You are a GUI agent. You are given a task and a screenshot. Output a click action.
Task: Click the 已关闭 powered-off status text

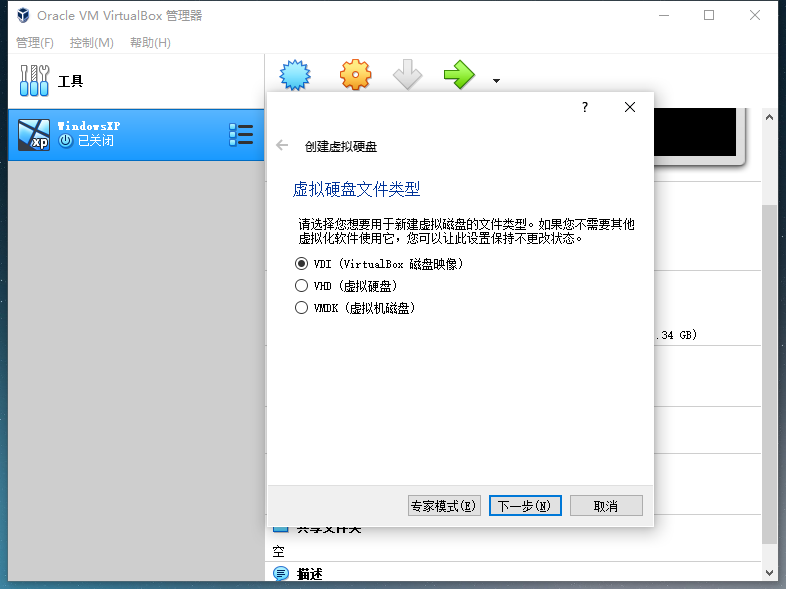pyautogui.click(x=96, y=141)
